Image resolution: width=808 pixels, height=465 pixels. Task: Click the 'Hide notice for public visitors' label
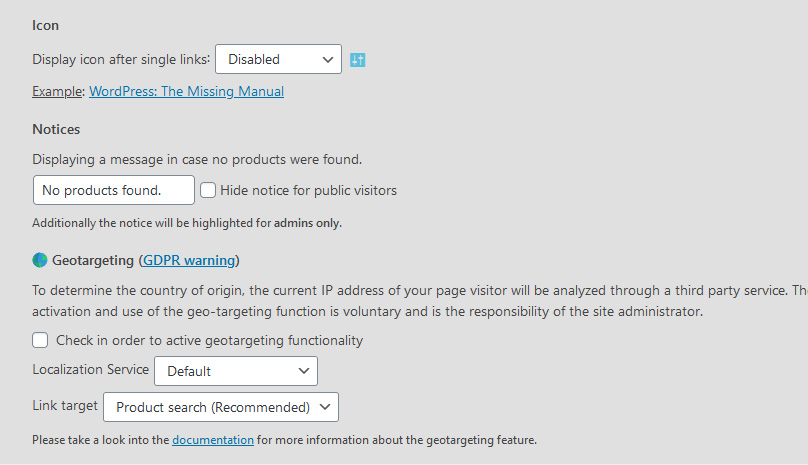pos(308,190)
